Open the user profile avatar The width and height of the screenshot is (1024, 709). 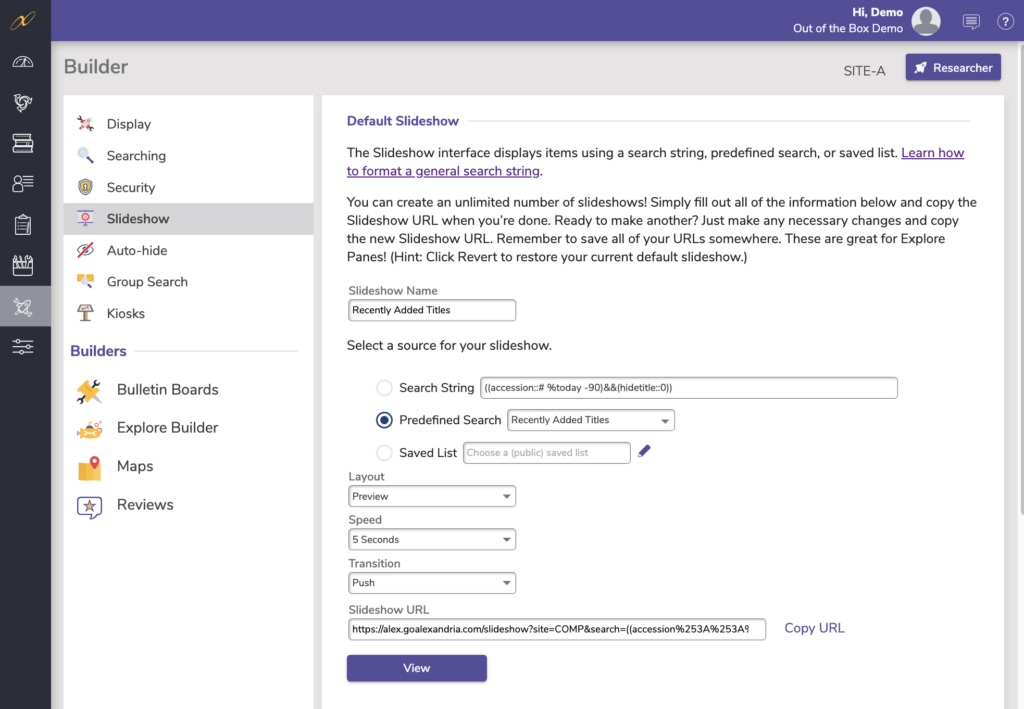click(926, 21)
